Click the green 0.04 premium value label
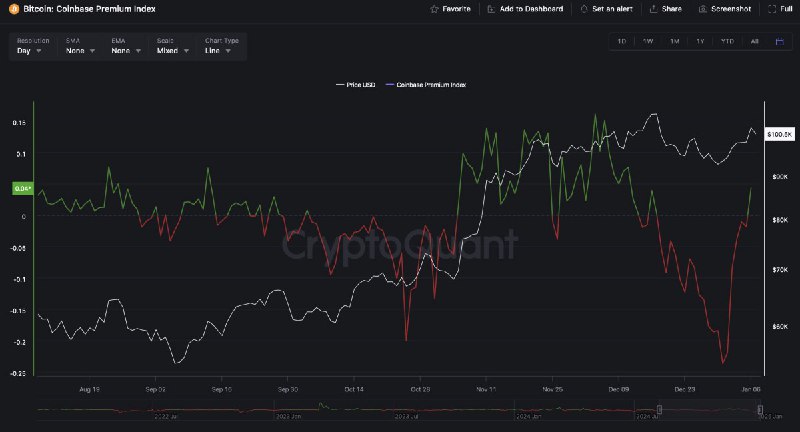The height and width of the screenshot is (432, 800). (23, 189)
